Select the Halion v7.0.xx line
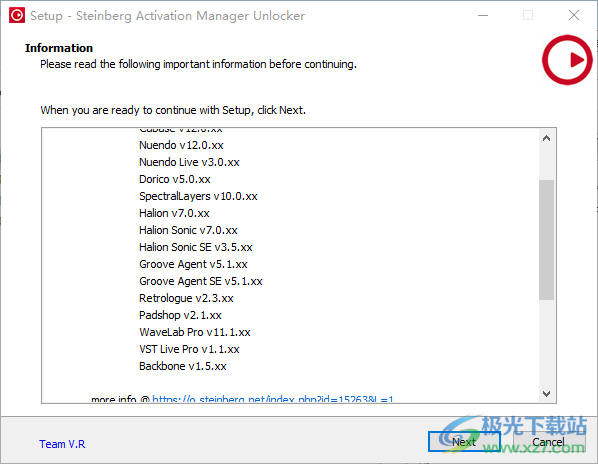Screen dimensions: 598x464 [x=174, y=213]
